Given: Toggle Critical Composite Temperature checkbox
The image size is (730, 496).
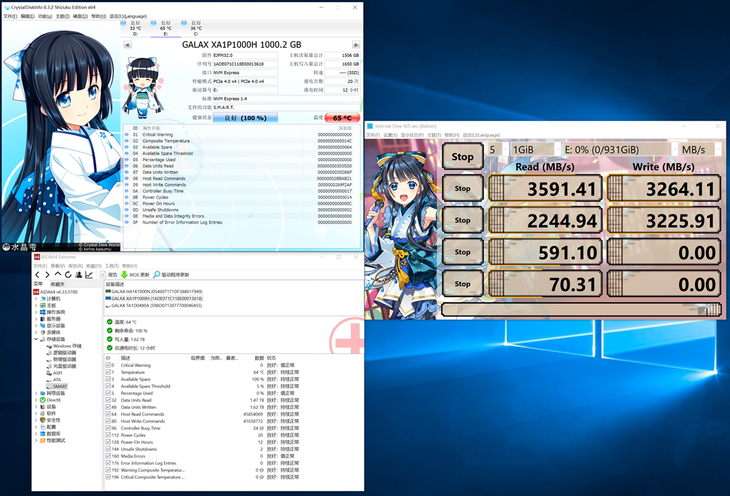Looking at the screenshot, I should [x=108, y=477].
